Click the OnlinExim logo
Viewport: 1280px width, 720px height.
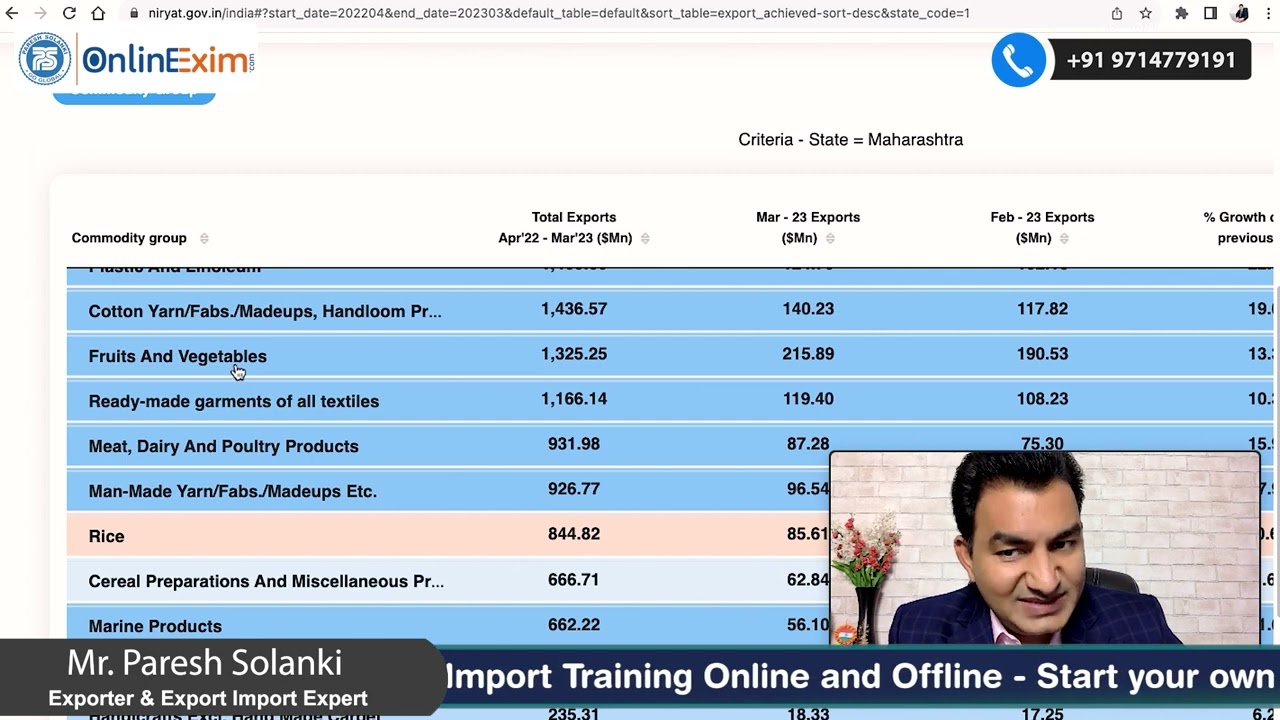click(137, 60)
